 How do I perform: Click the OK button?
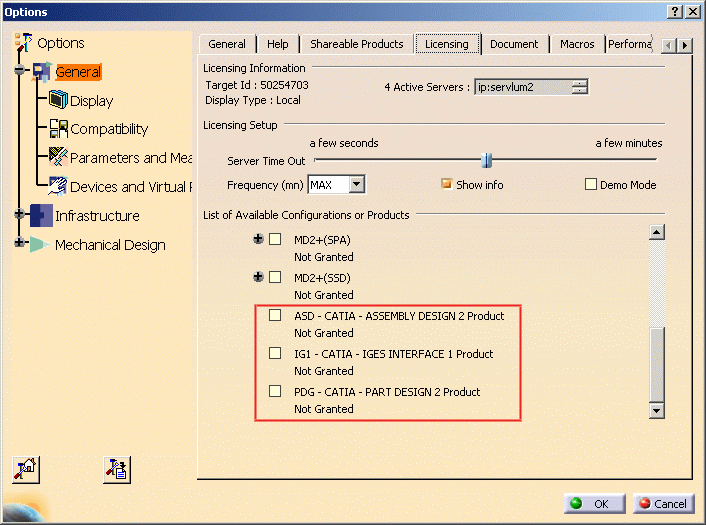593,503
